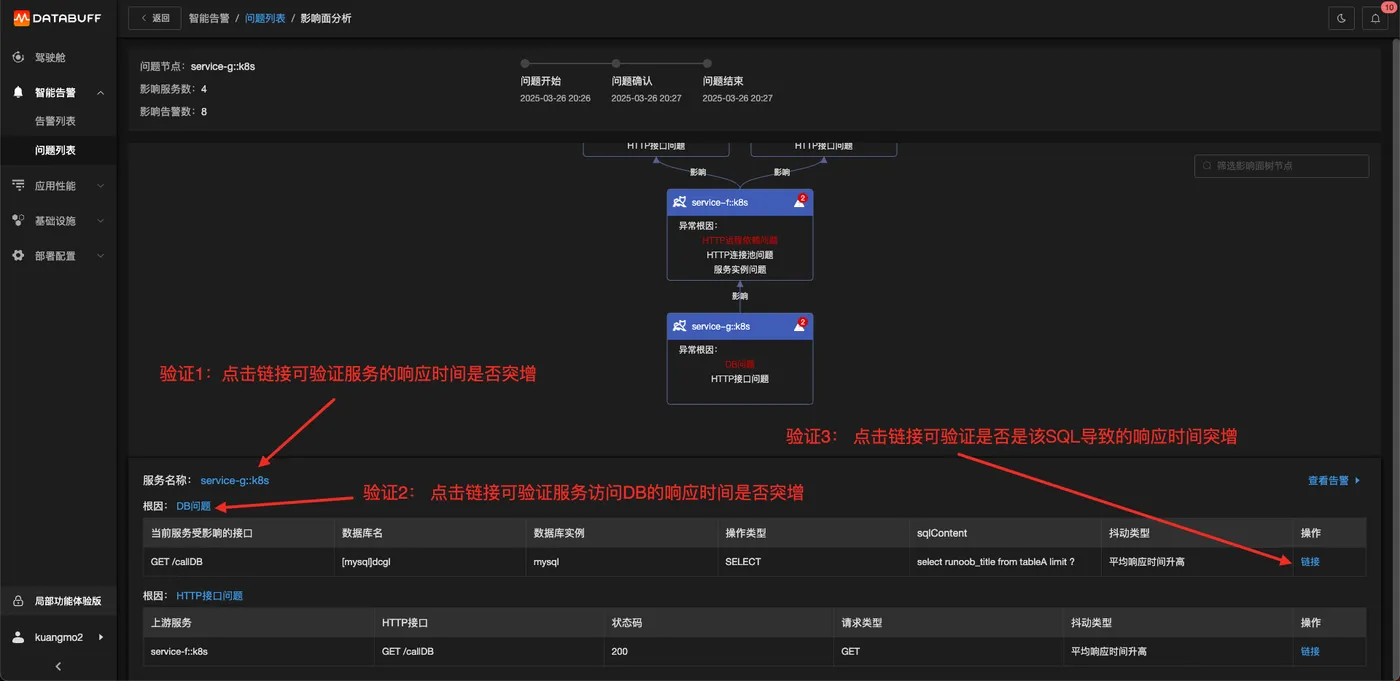Viewport: 1400px width, 681px height.
Task: Click 链接 in the service-f::k8s upstream row
Action: (1310, 651)
